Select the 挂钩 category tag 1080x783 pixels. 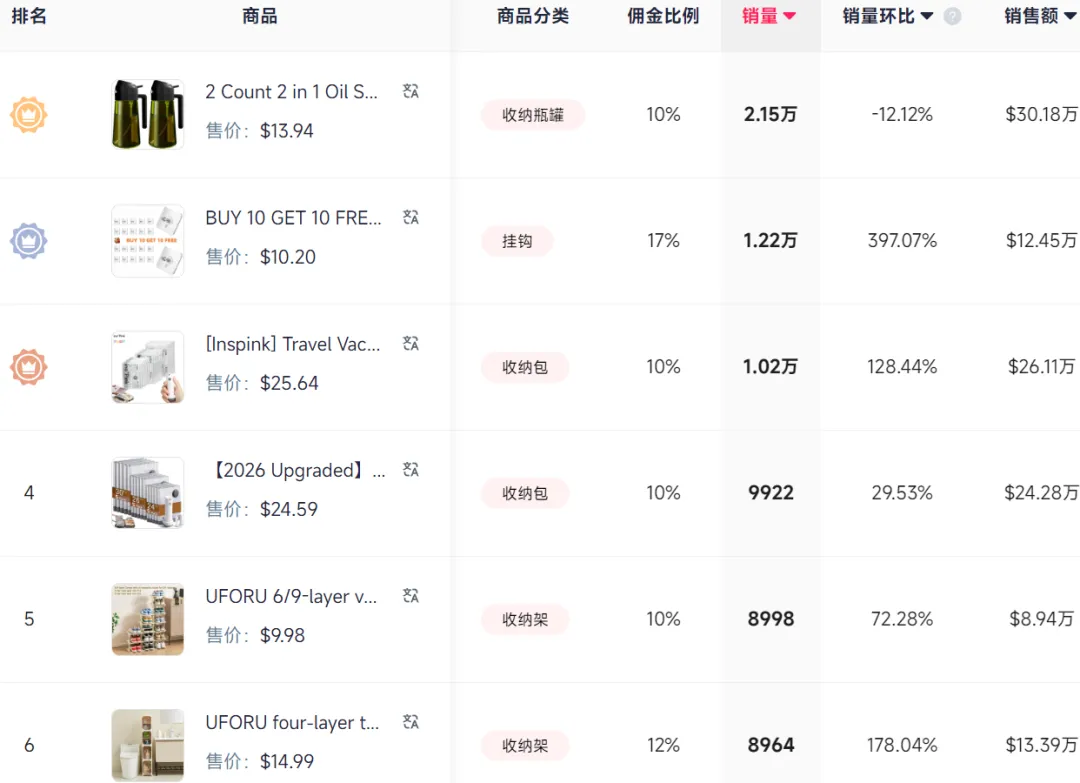(517, 240)
